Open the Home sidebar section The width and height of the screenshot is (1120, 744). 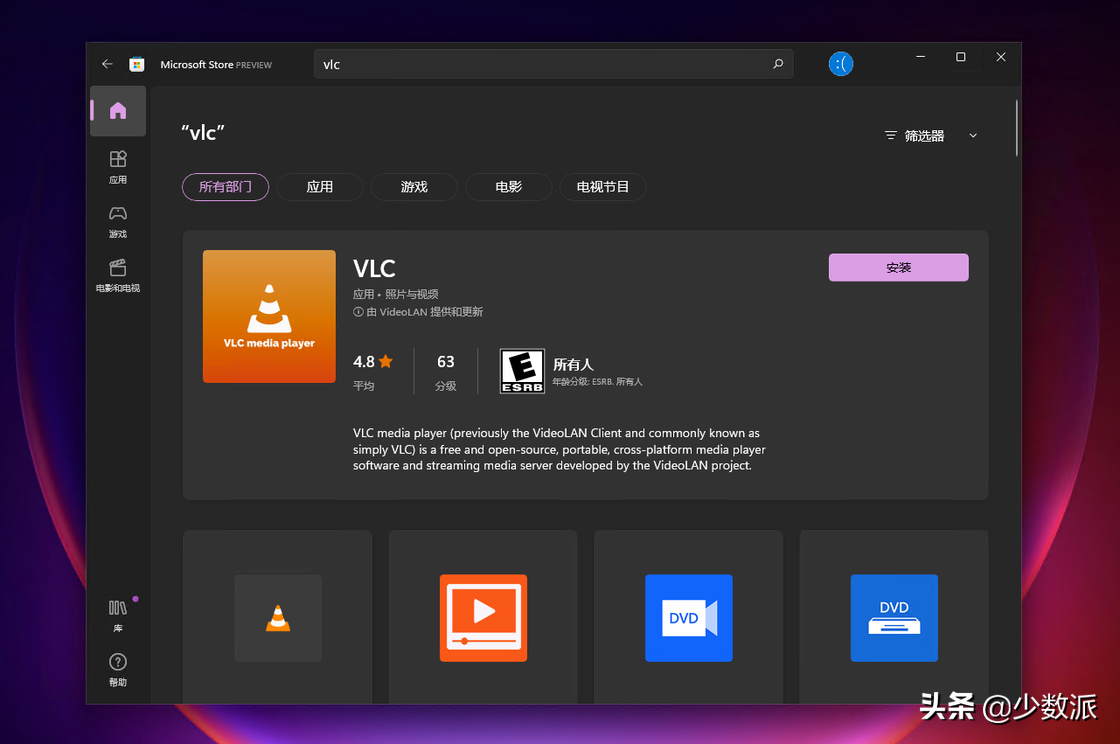(x=118, y=111)
